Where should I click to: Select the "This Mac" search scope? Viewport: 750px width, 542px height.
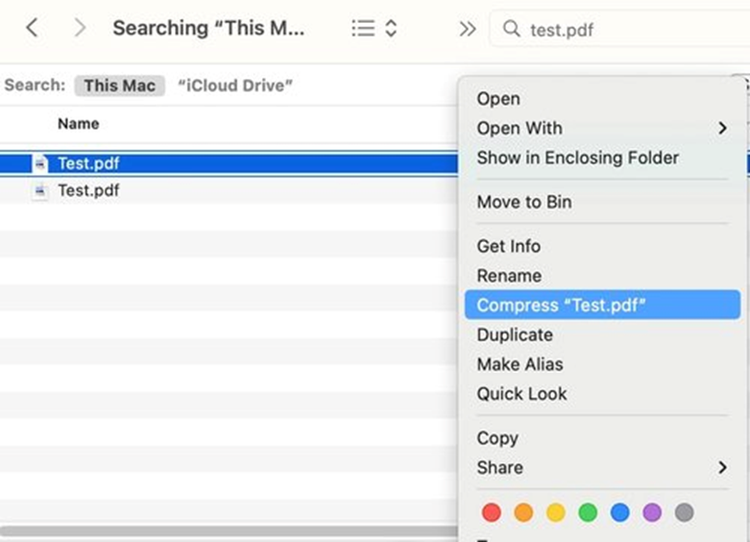(x=119, y=85)
